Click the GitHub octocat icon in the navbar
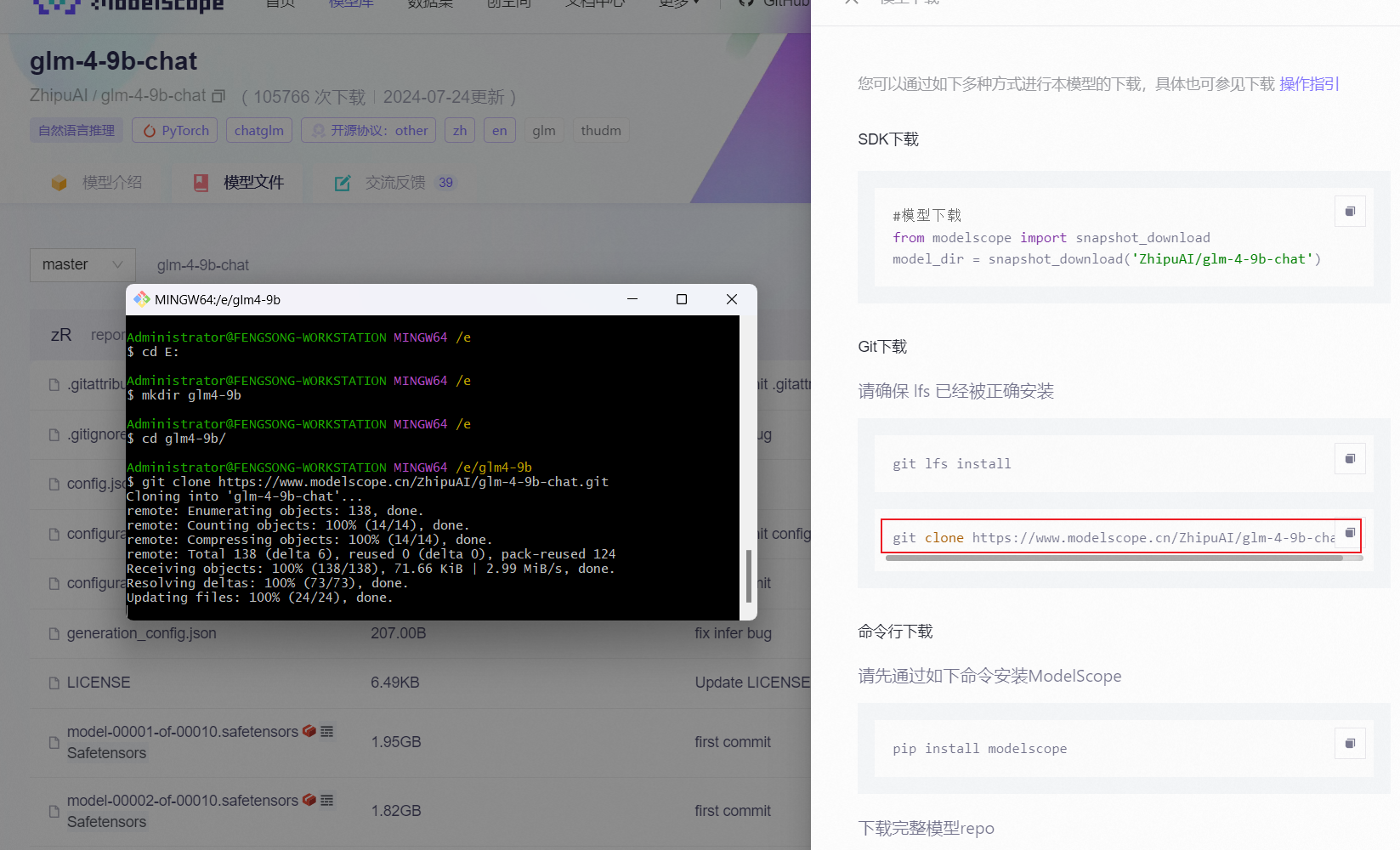 pos(744,3)
